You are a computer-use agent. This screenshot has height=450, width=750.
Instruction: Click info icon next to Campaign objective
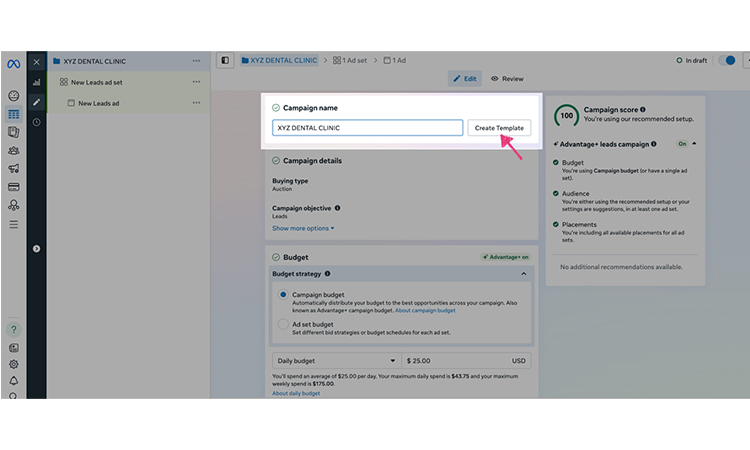[x=338, y=208]
